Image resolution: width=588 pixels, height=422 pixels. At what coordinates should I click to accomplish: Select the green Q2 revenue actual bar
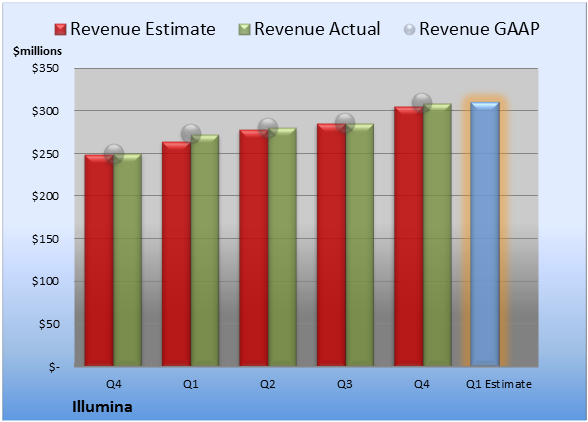click(x=282, y=247)
